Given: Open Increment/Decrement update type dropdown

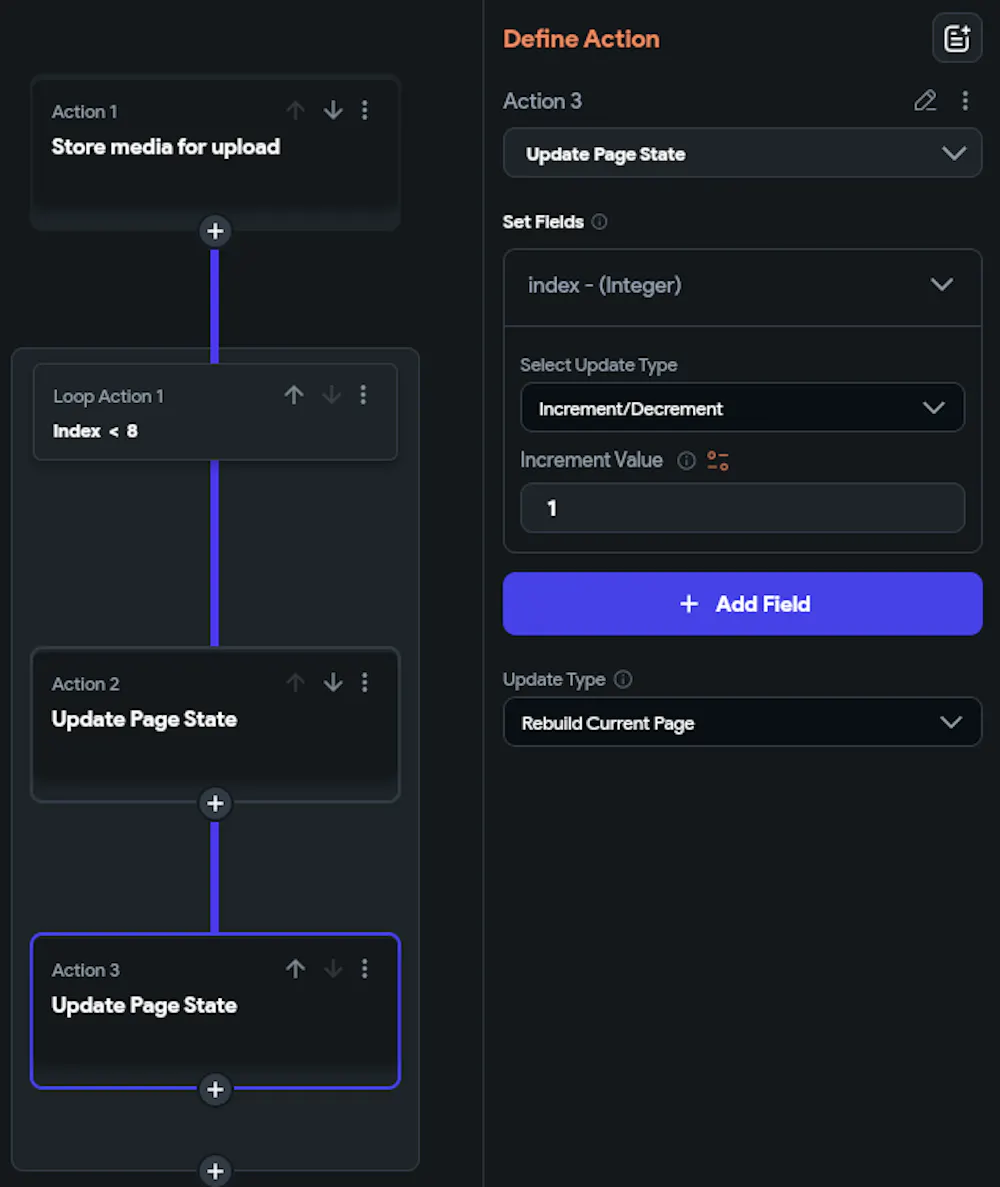Looking at the screenshot, I should pos(743,408).
